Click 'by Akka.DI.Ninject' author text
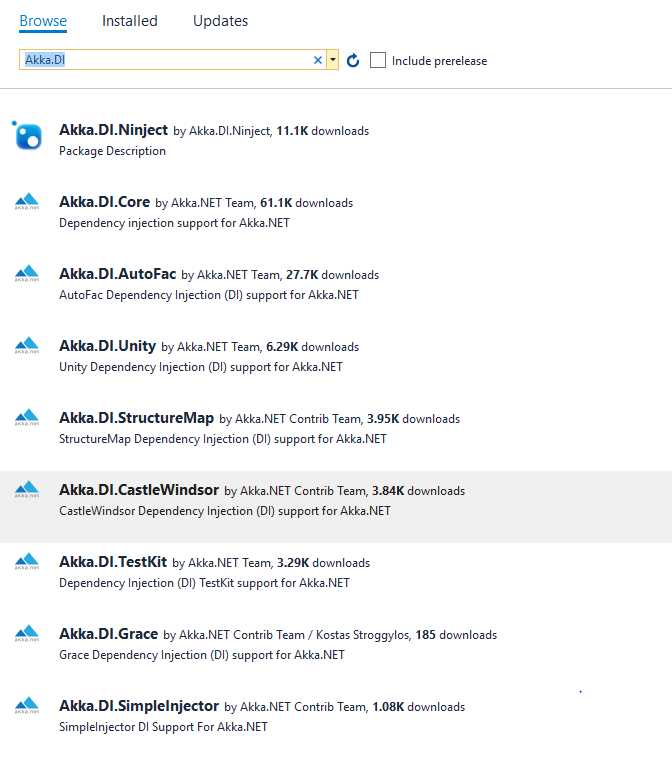Viewport: 672px width, 774px height. tap(222, 131)
